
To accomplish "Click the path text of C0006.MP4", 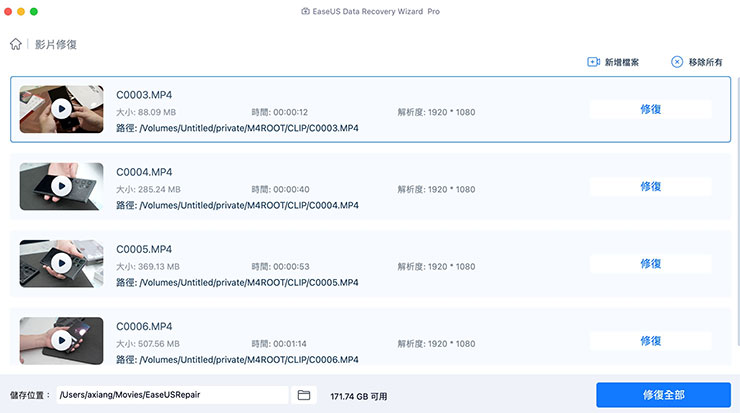I will click(237, 360).
